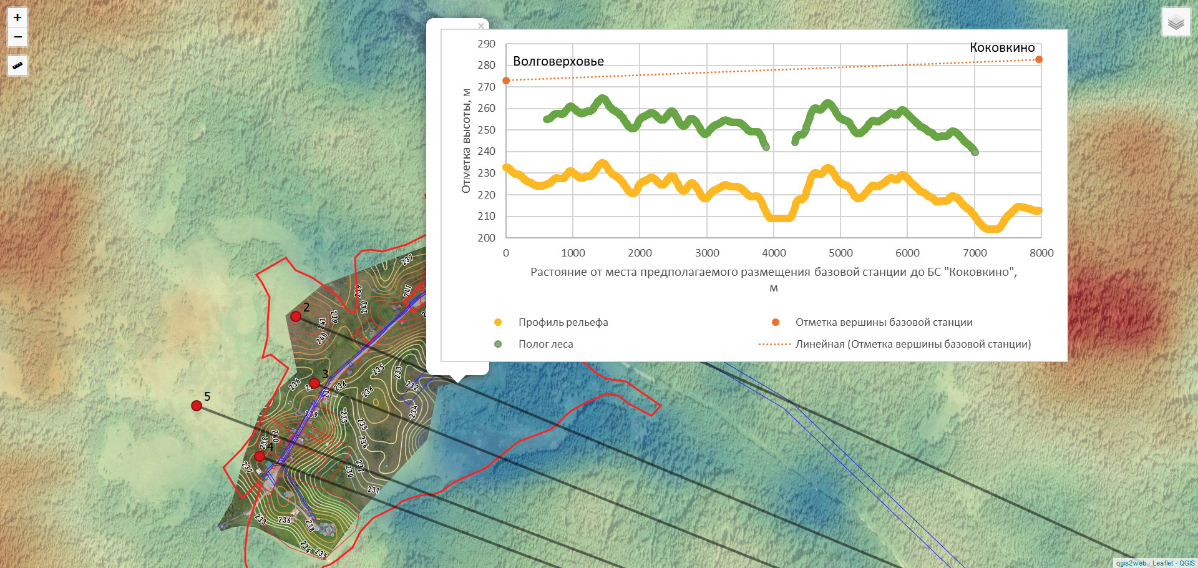
Task: Select red point marker number 5
Action: pos(197,405)
